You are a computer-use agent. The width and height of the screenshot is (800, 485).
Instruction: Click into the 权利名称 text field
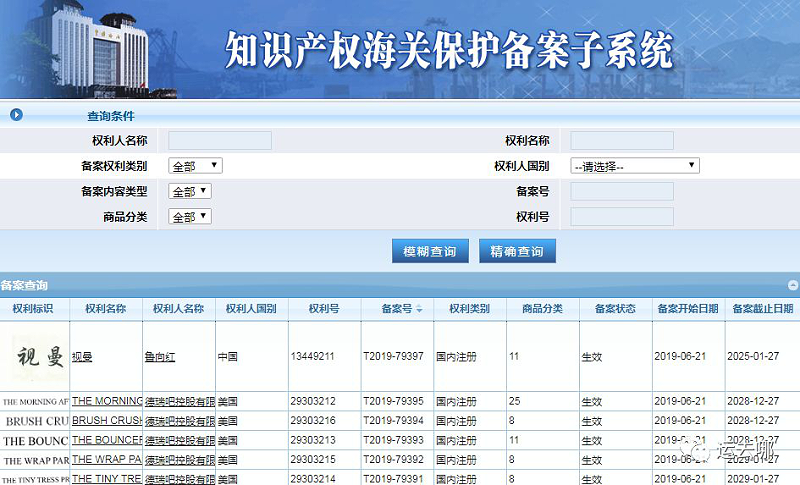[x=621, y=141]
